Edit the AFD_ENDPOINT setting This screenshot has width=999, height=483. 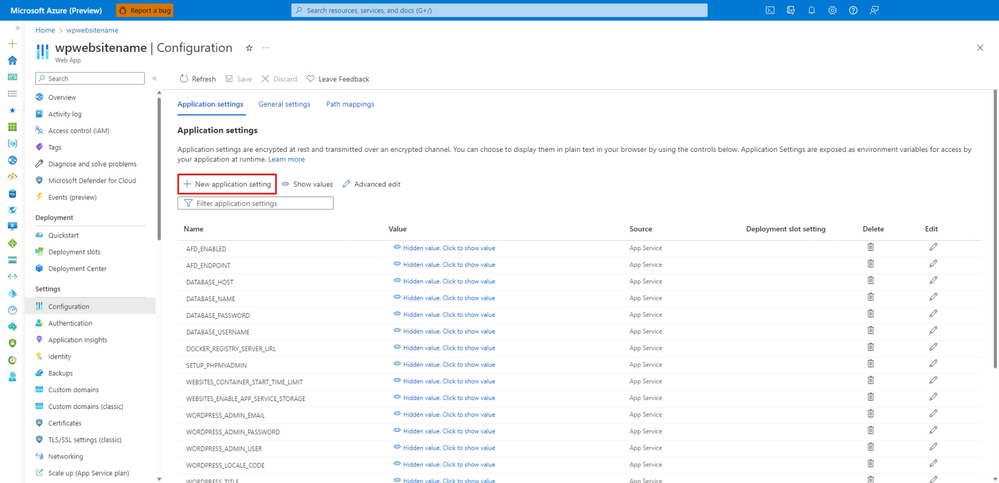click(933, 264)
